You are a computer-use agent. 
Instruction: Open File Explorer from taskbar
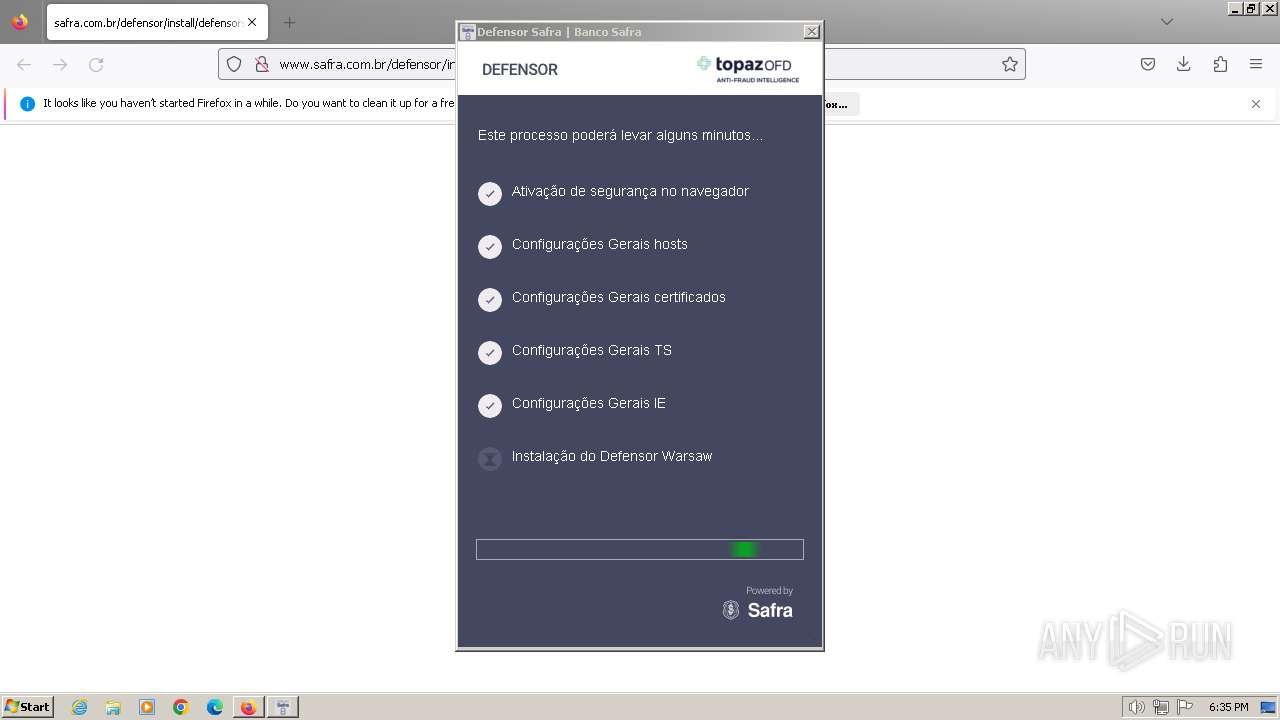click(113, 707)
